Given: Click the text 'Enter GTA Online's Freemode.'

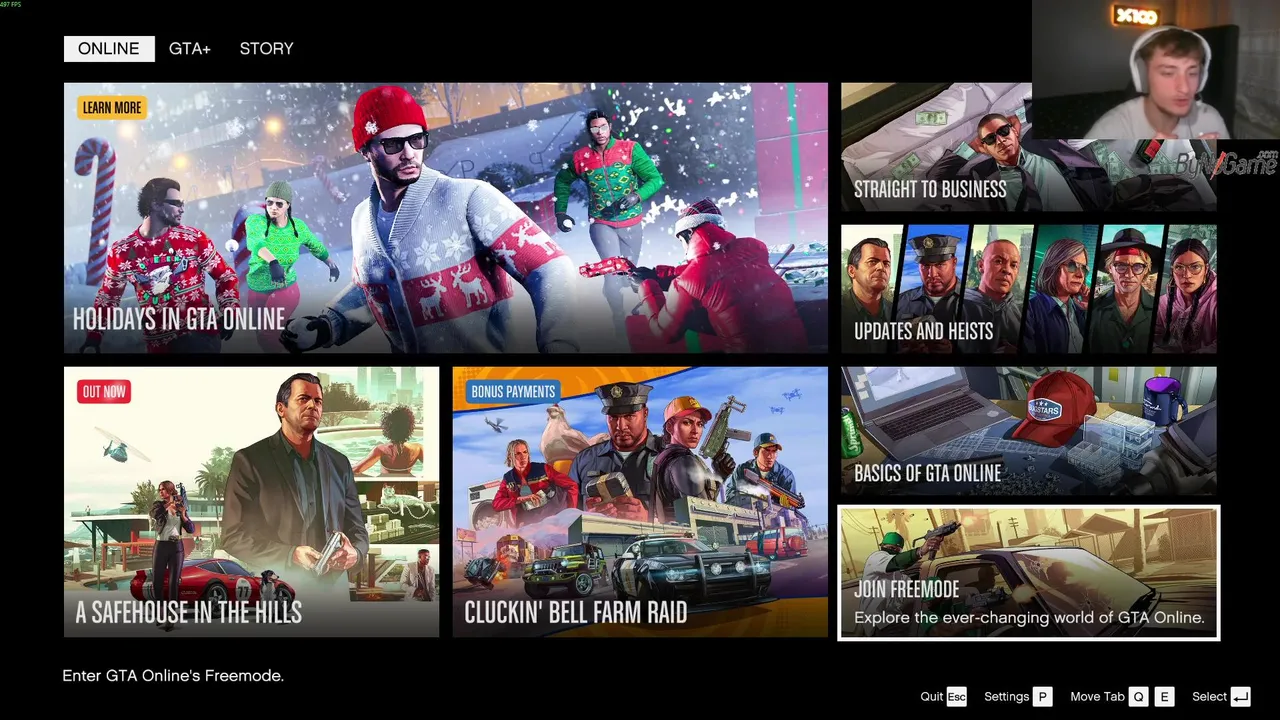Looking at the screenshot, I should (x=173, y=676).
